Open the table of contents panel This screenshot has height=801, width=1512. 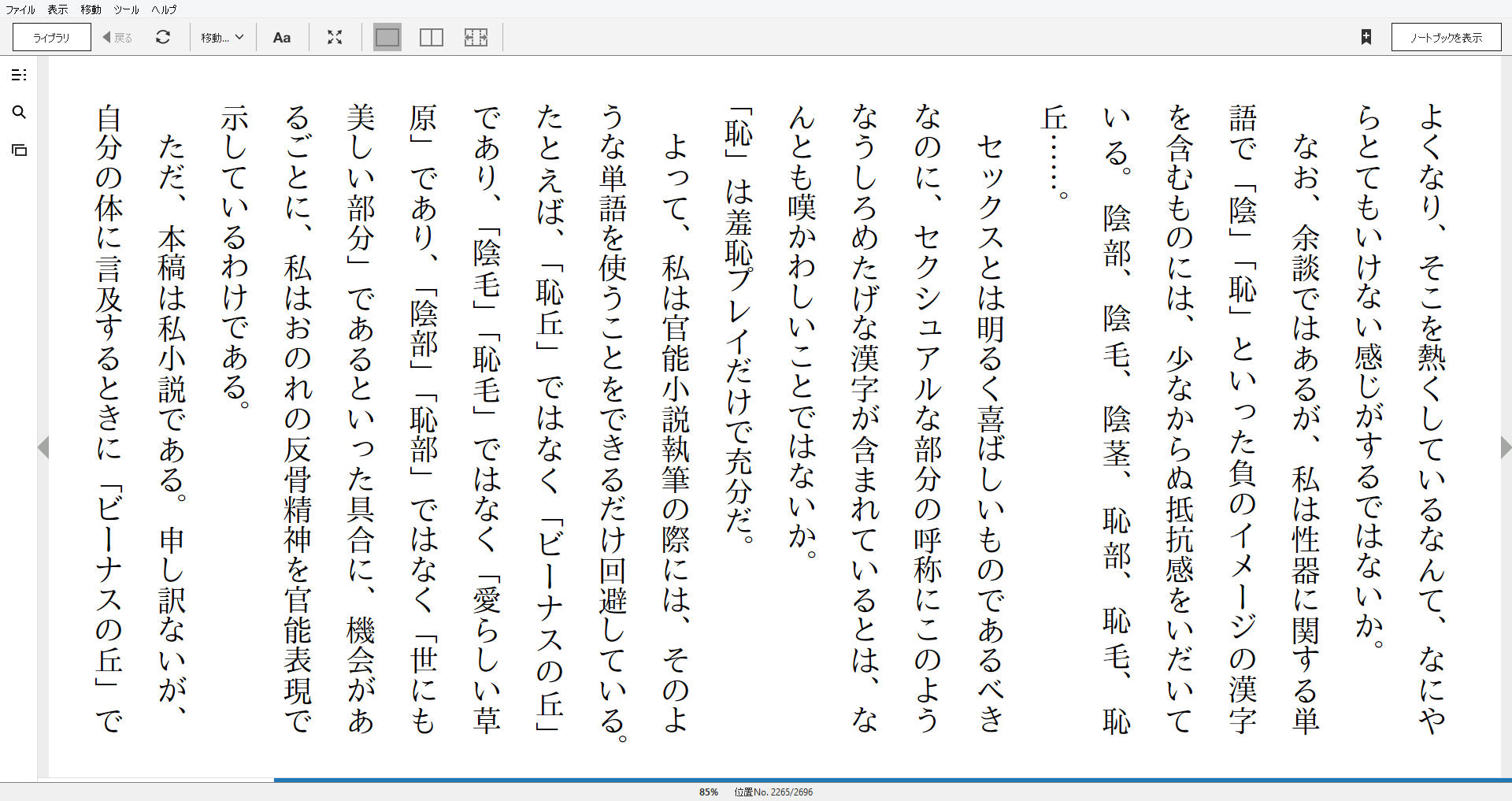point(19,75)
